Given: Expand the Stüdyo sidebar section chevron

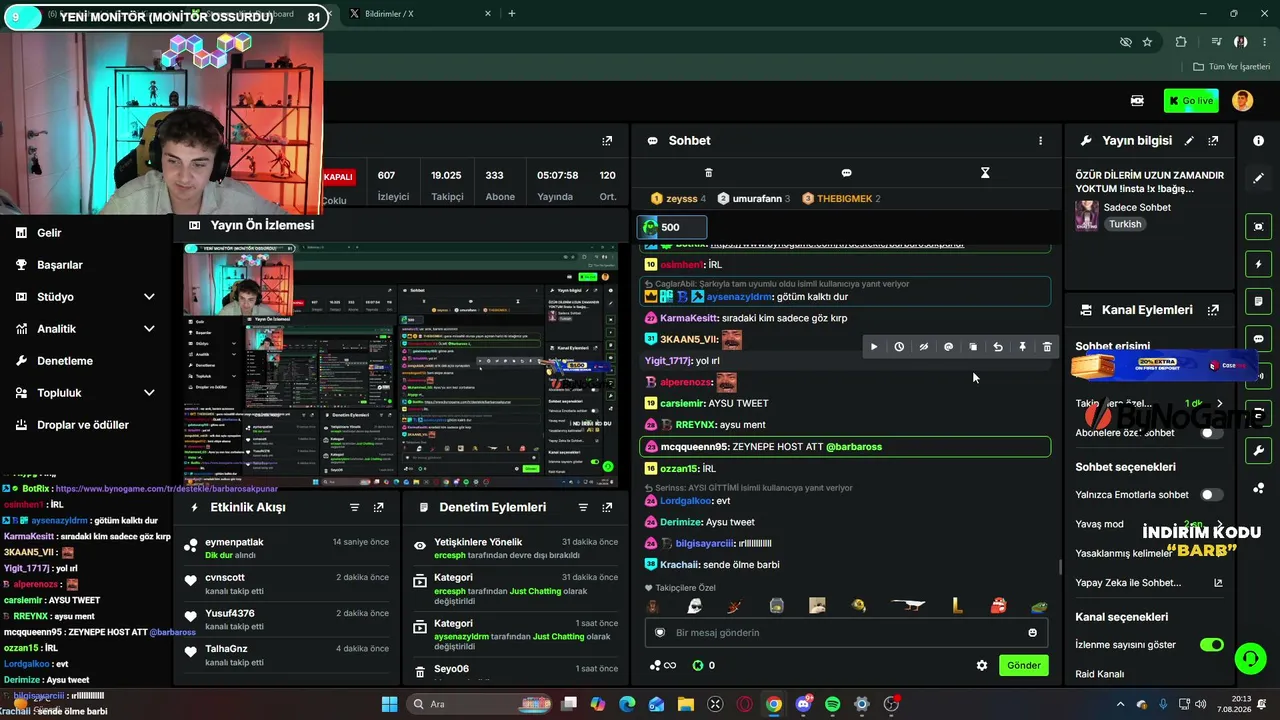Looking at the screenshot, I should (x=149, y=297).
